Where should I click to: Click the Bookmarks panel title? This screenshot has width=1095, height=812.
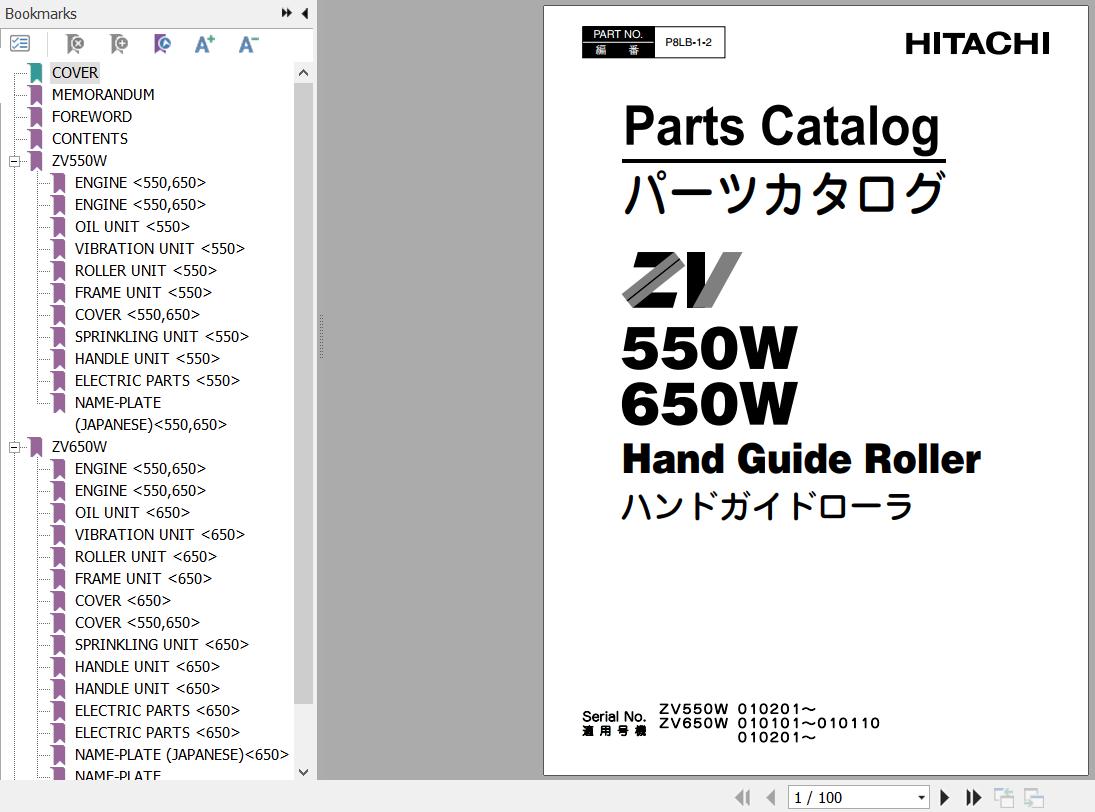tap(41, 13)
